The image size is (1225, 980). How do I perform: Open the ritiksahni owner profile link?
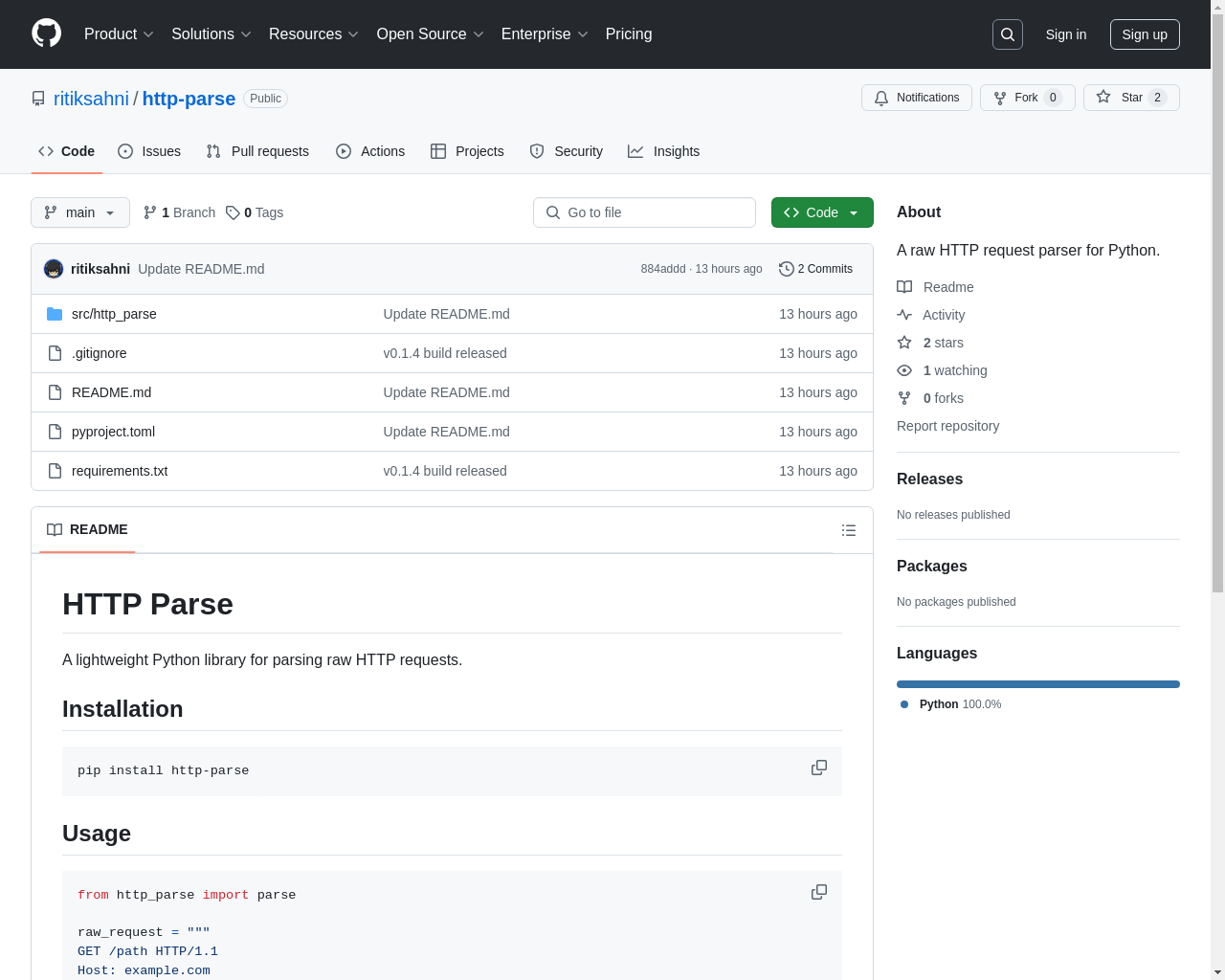click(91, 99)
